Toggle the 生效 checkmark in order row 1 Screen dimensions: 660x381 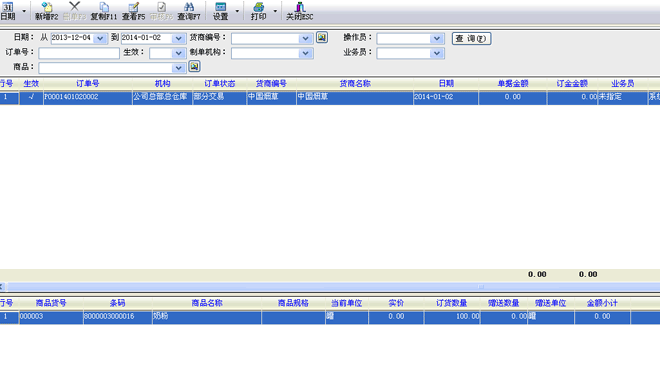click(31, 97)
